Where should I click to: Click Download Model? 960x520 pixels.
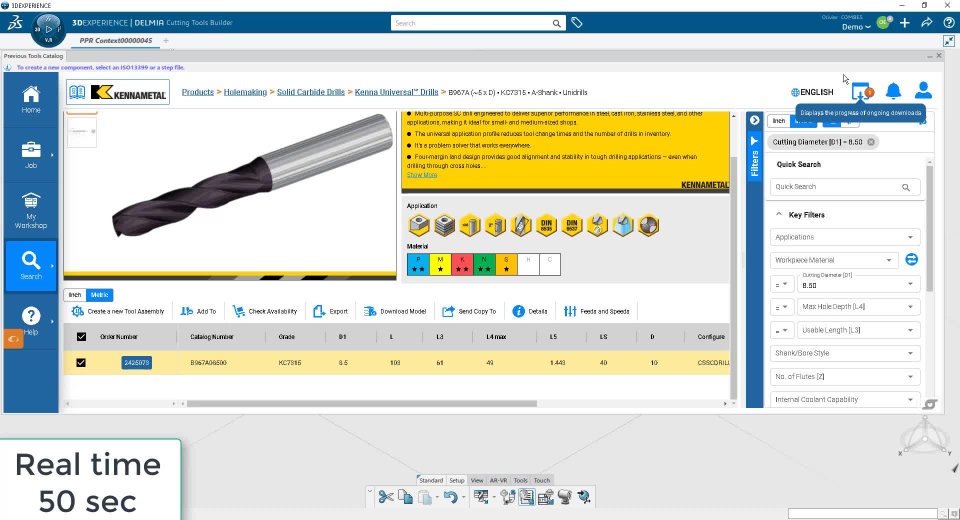coord(395,312)
